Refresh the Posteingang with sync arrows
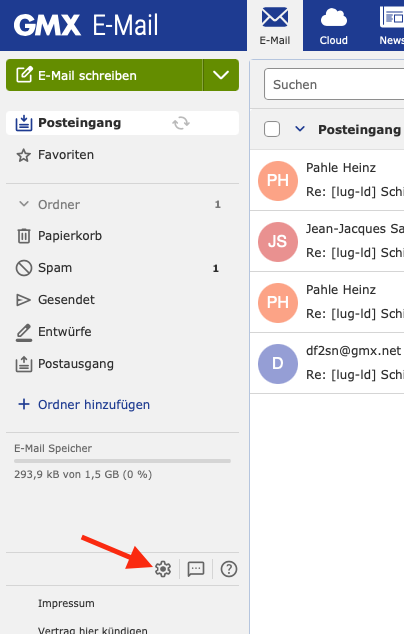404x634 pixels. [x=181, y=123]
